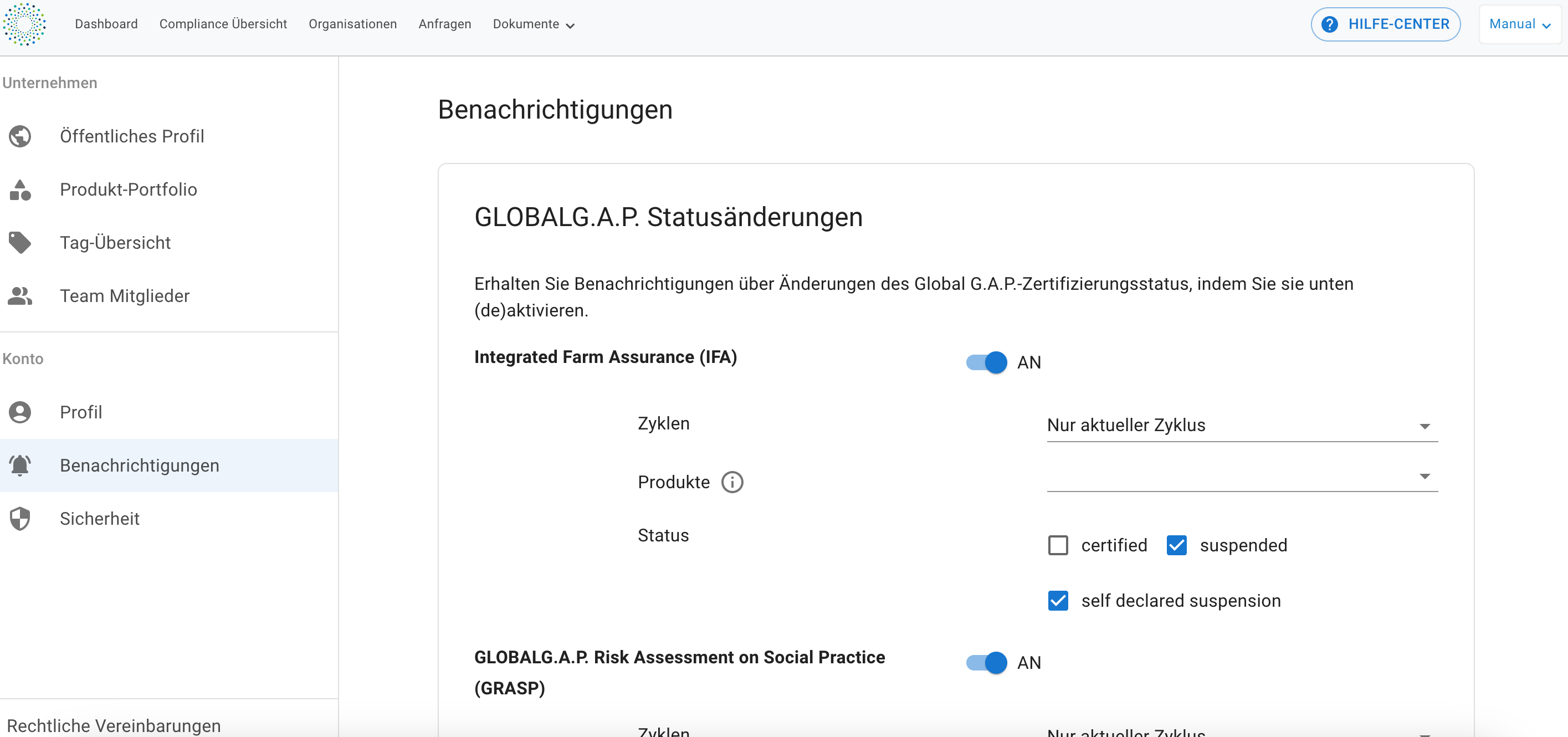Click the person icon for Profil
This screenshot has height=737, width=1568.
20,412
